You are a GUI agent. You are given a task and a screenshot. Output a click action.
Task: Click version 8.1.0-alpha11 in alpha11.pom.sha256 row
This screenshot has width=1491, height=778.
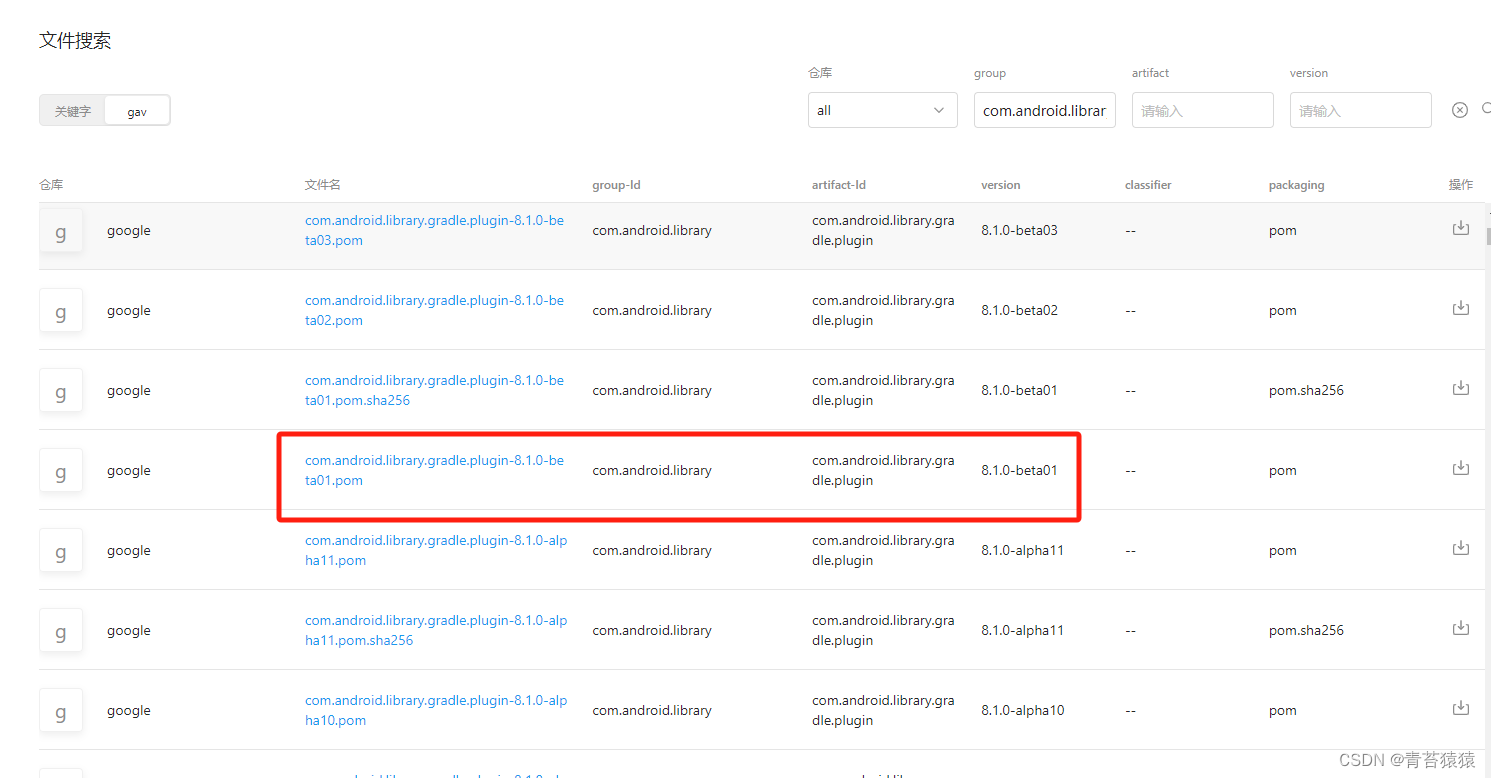(x=1023, y=630)
